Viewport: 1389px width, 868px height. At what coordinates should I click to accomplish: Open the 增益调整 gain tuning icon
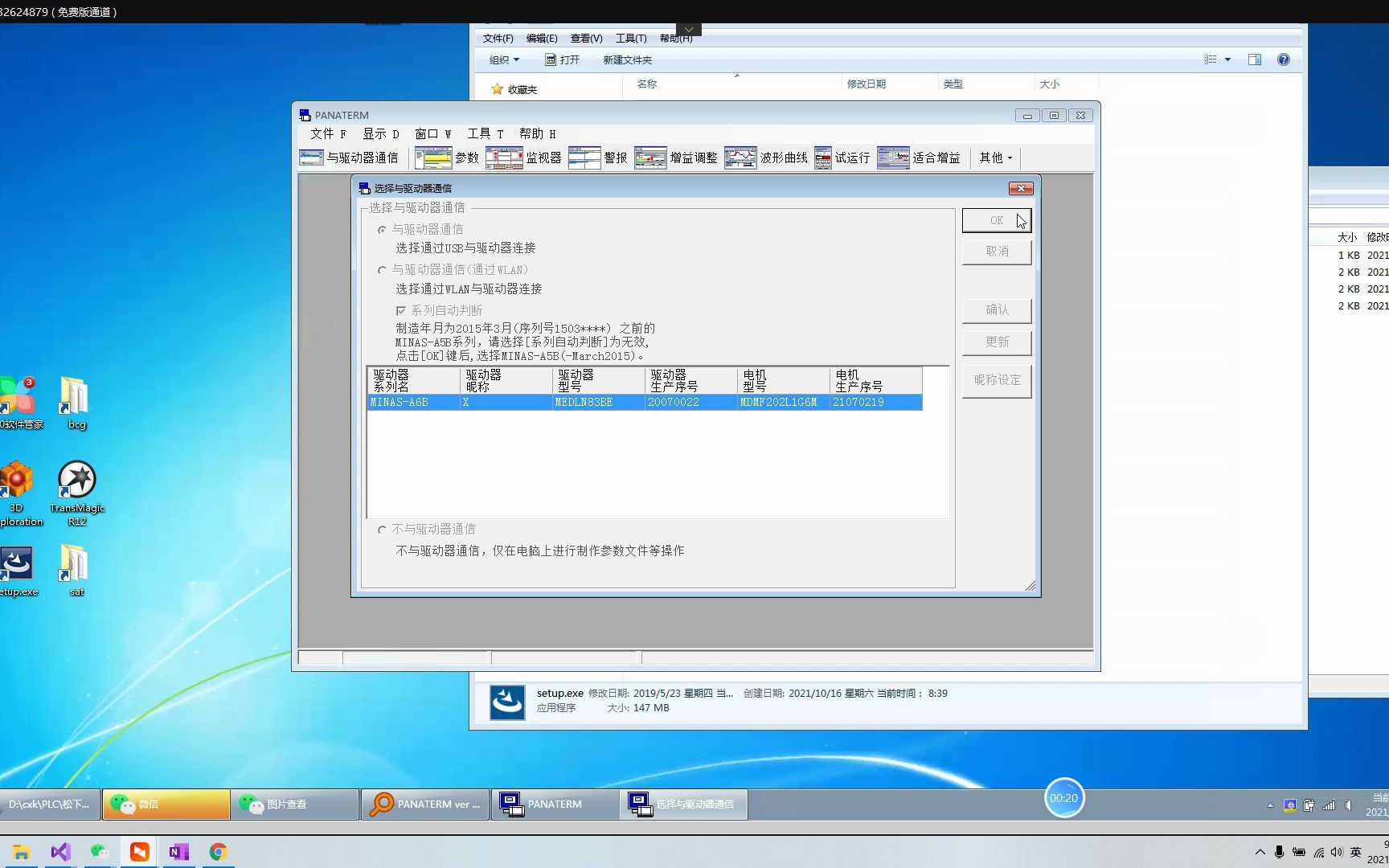(x=675, y=158)
